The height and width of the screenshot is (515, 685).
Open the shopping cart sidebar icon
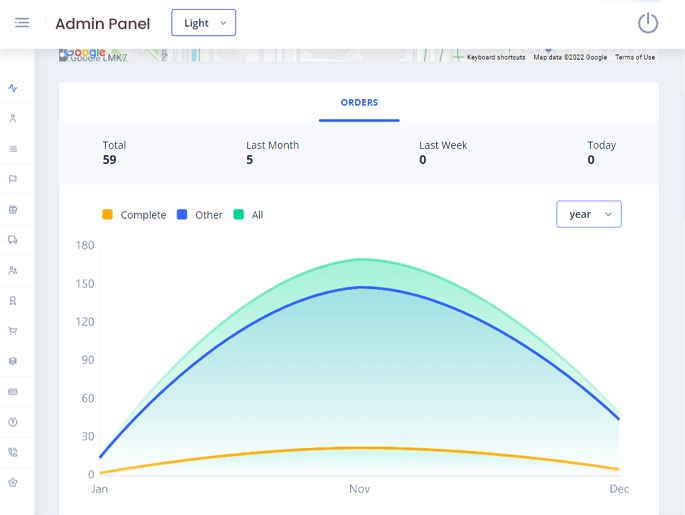pos(13,331)
